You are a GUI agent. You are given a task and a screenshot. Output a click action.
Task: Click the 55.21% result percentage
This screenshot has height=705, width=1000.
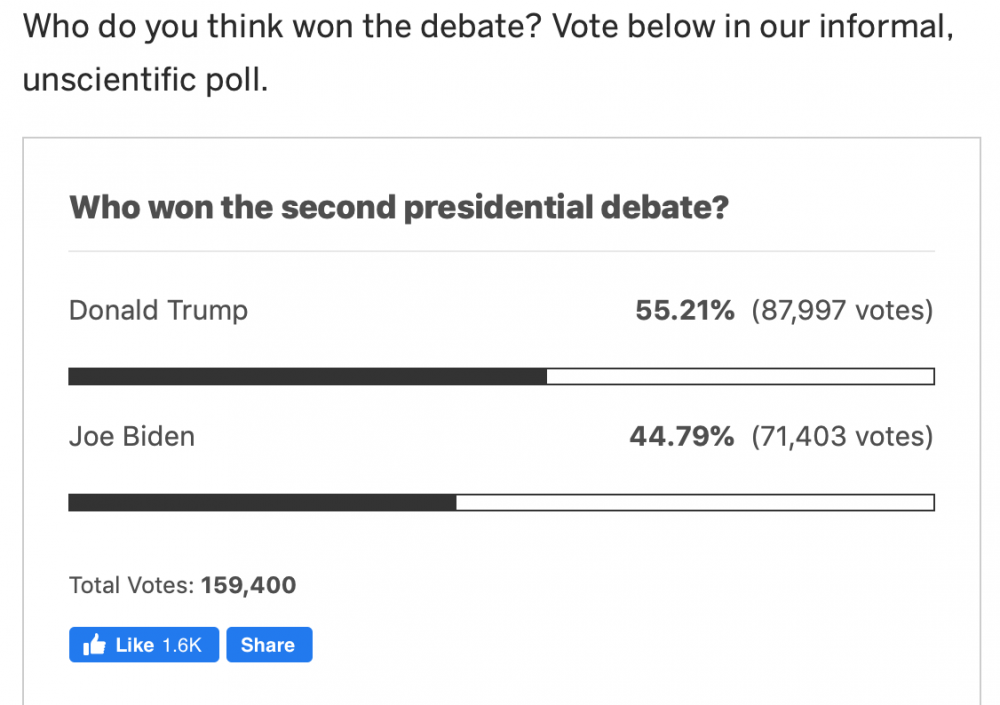click(685, 310)
